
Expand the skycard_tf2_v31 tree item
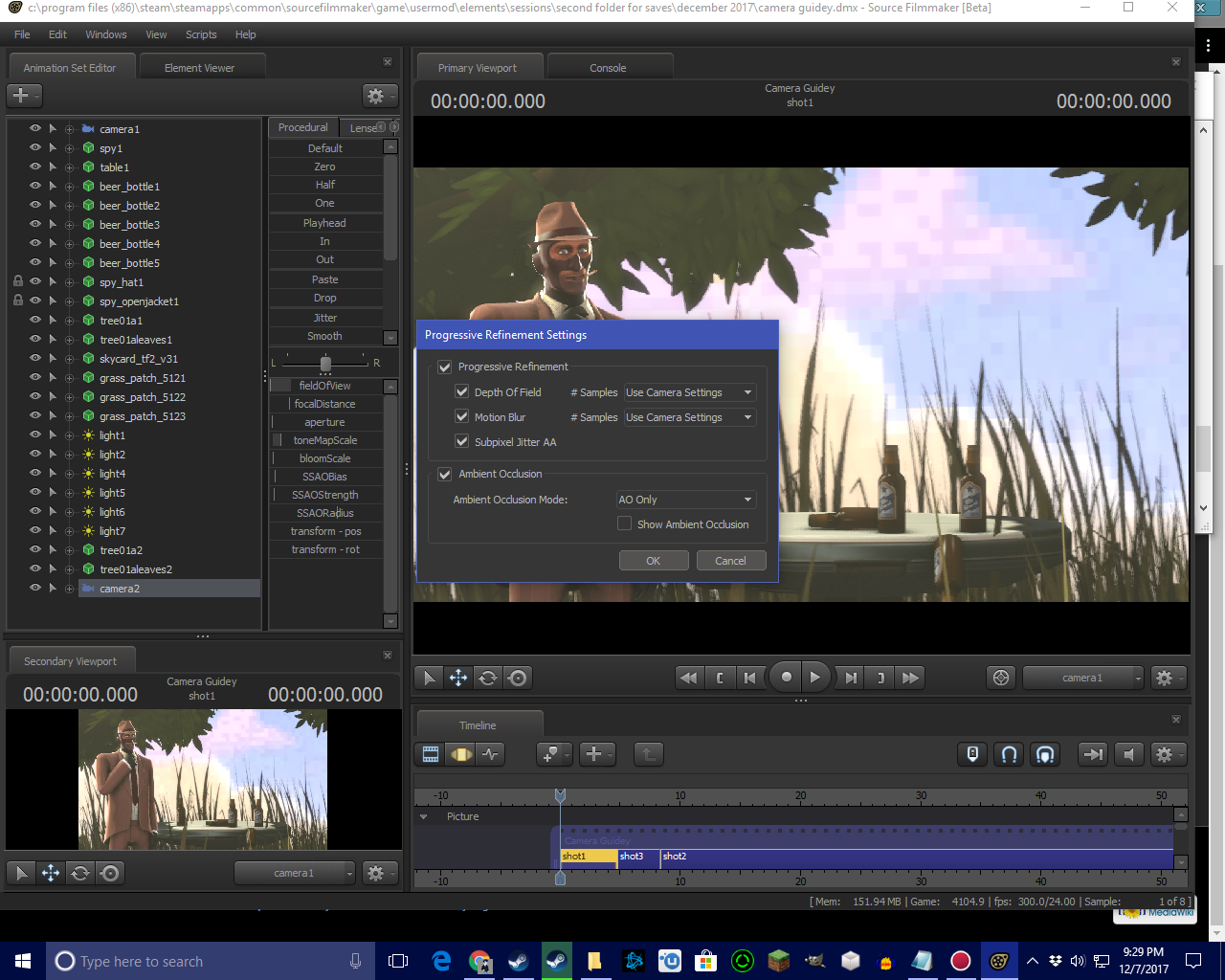69,359
